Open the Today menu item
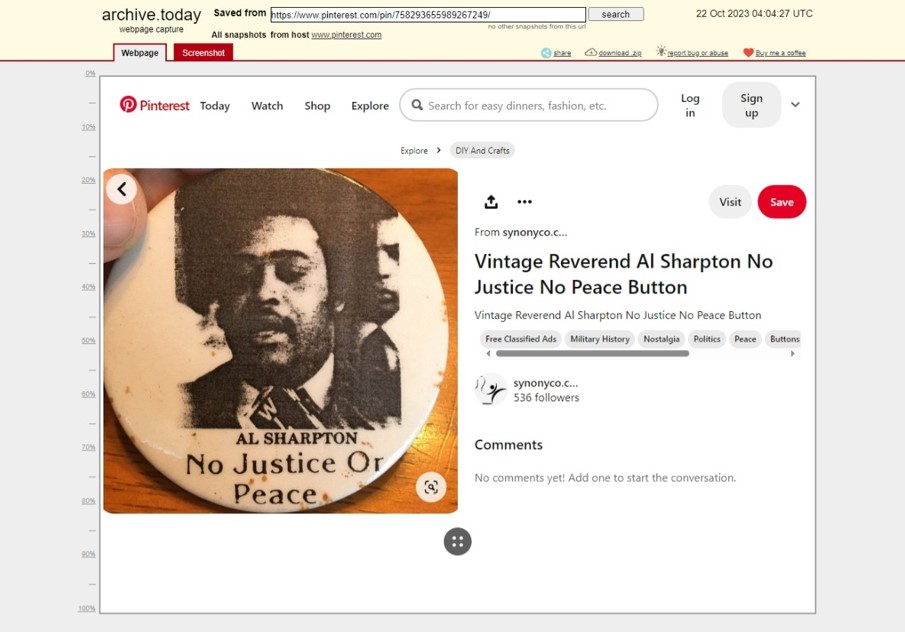The image size is (905, 632). click(x=215, y=106)
